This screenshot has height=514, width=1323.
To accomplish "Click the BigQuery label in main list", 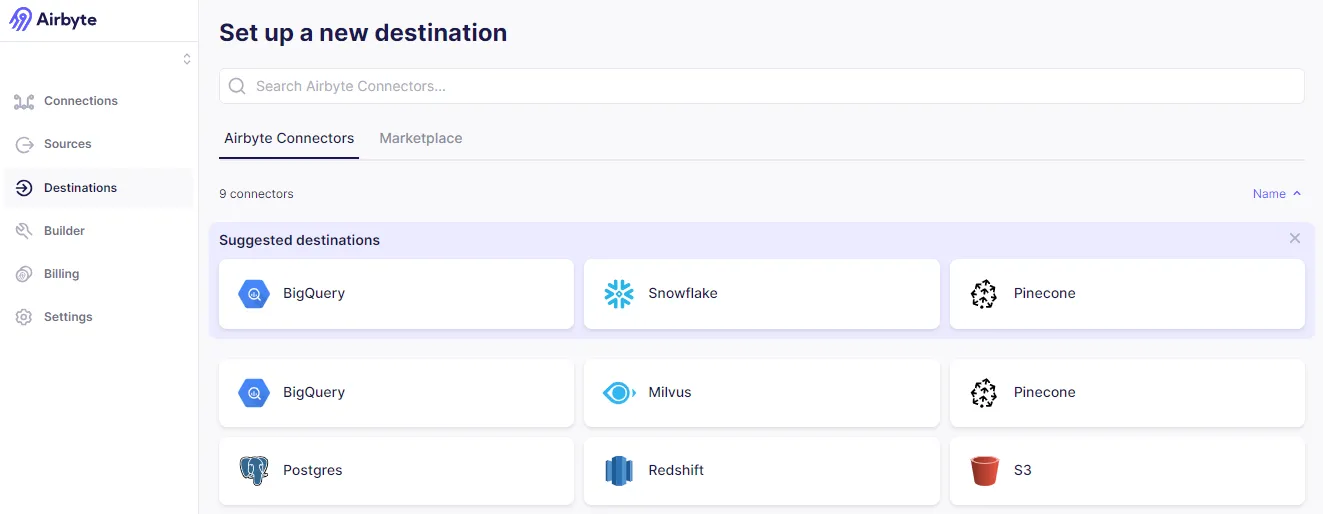I will point(314,393).
